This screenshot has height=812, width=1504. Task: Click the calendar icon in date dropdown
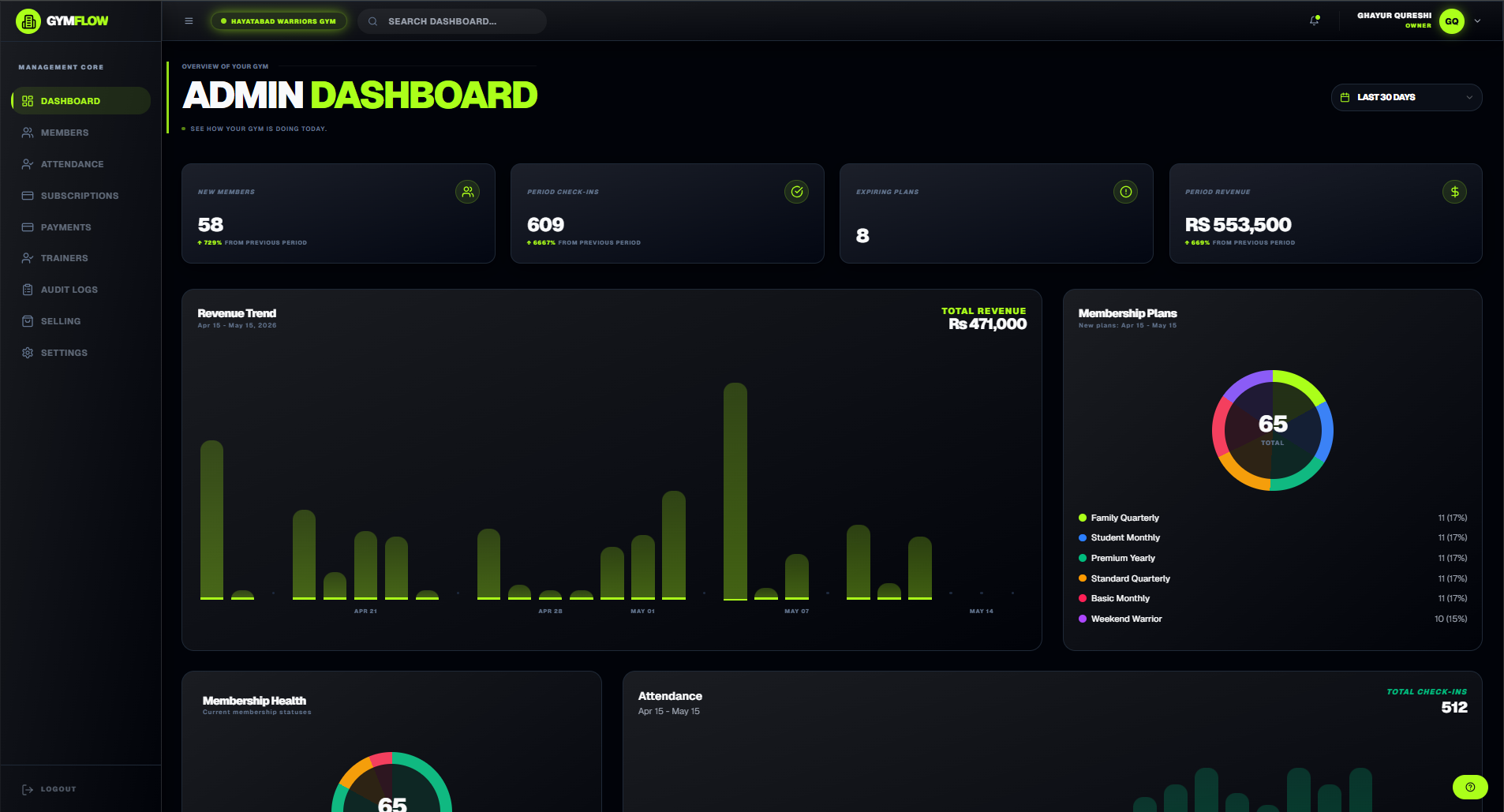[x=1345, y=97]
